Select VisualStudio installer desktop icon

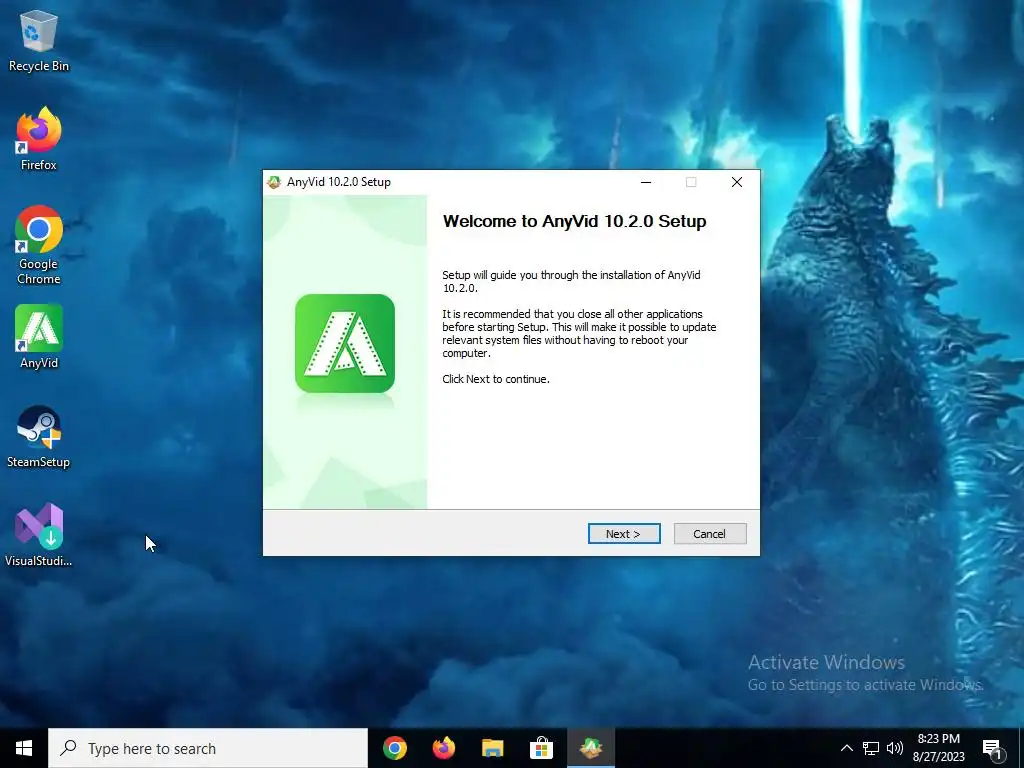[x=39, y=536]
